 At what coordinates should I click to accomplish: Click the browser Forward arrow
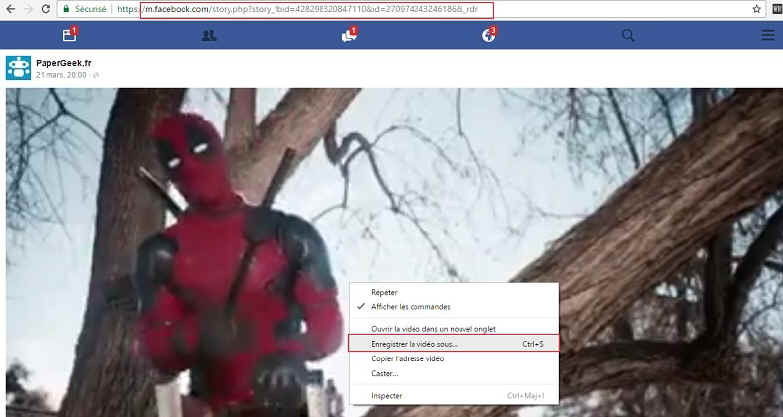pos(28,9)
